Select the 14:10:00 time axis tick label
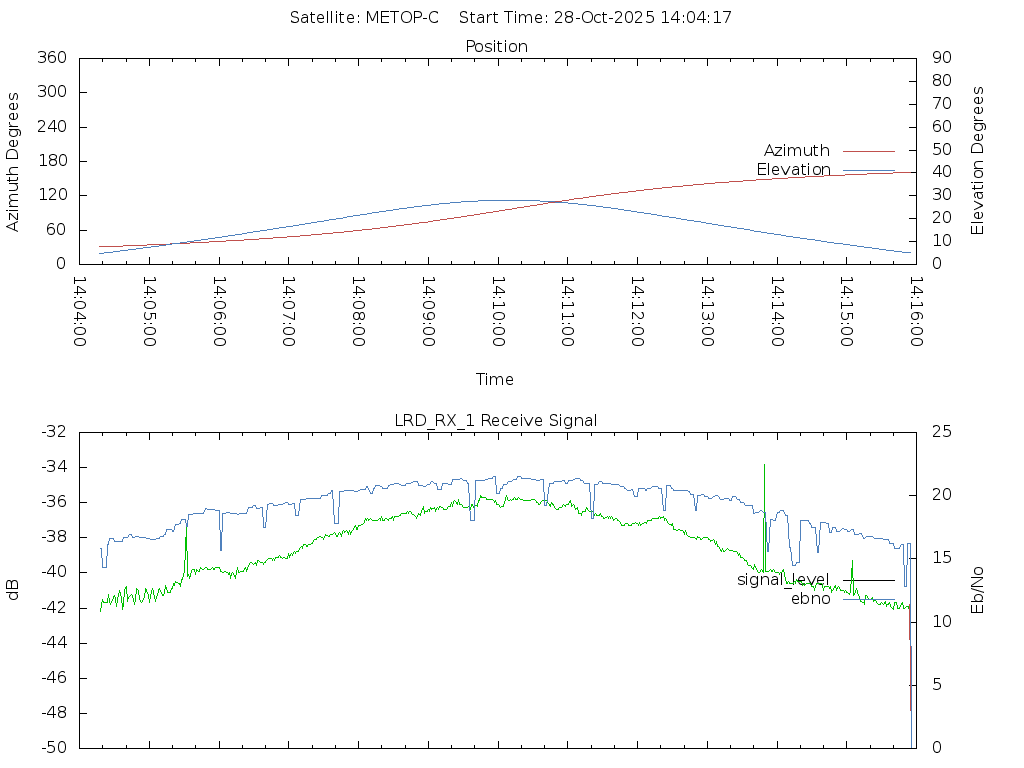The height and width of the screenshot is (768, 1024). pos(498,311)
